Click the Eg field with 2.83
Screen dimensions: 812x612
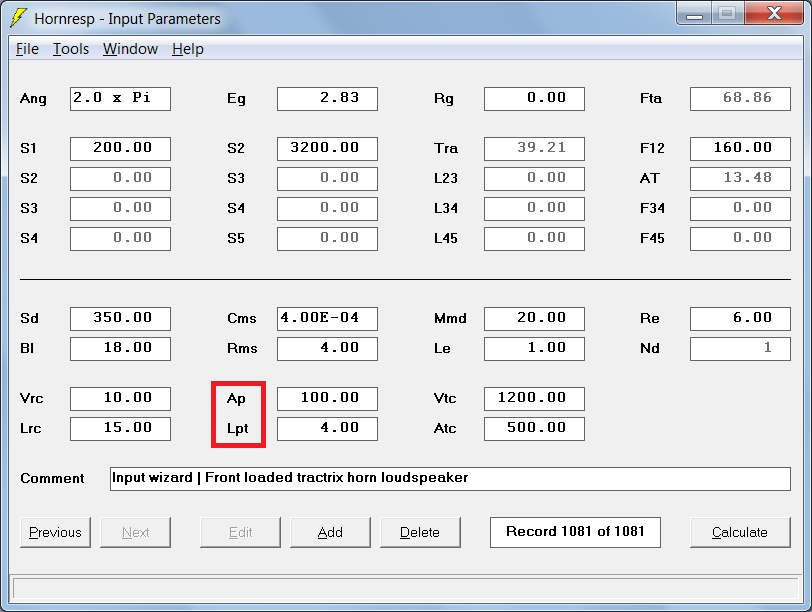(327, 99)
